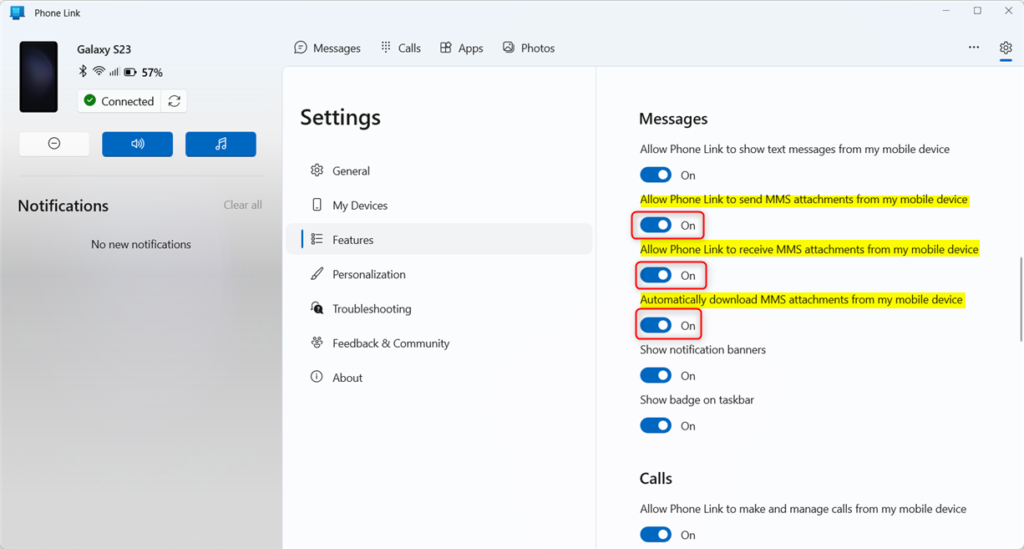Click the Messages section heading

[673, 119]
